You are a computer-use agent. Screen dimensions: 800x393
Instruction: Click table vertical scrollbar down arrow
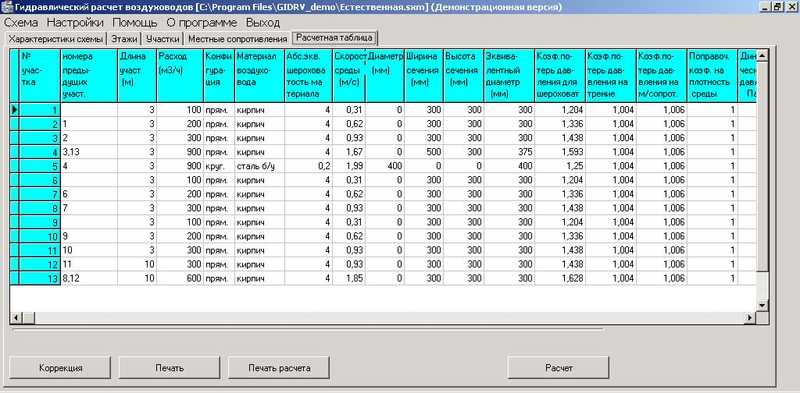click(762, 305)
